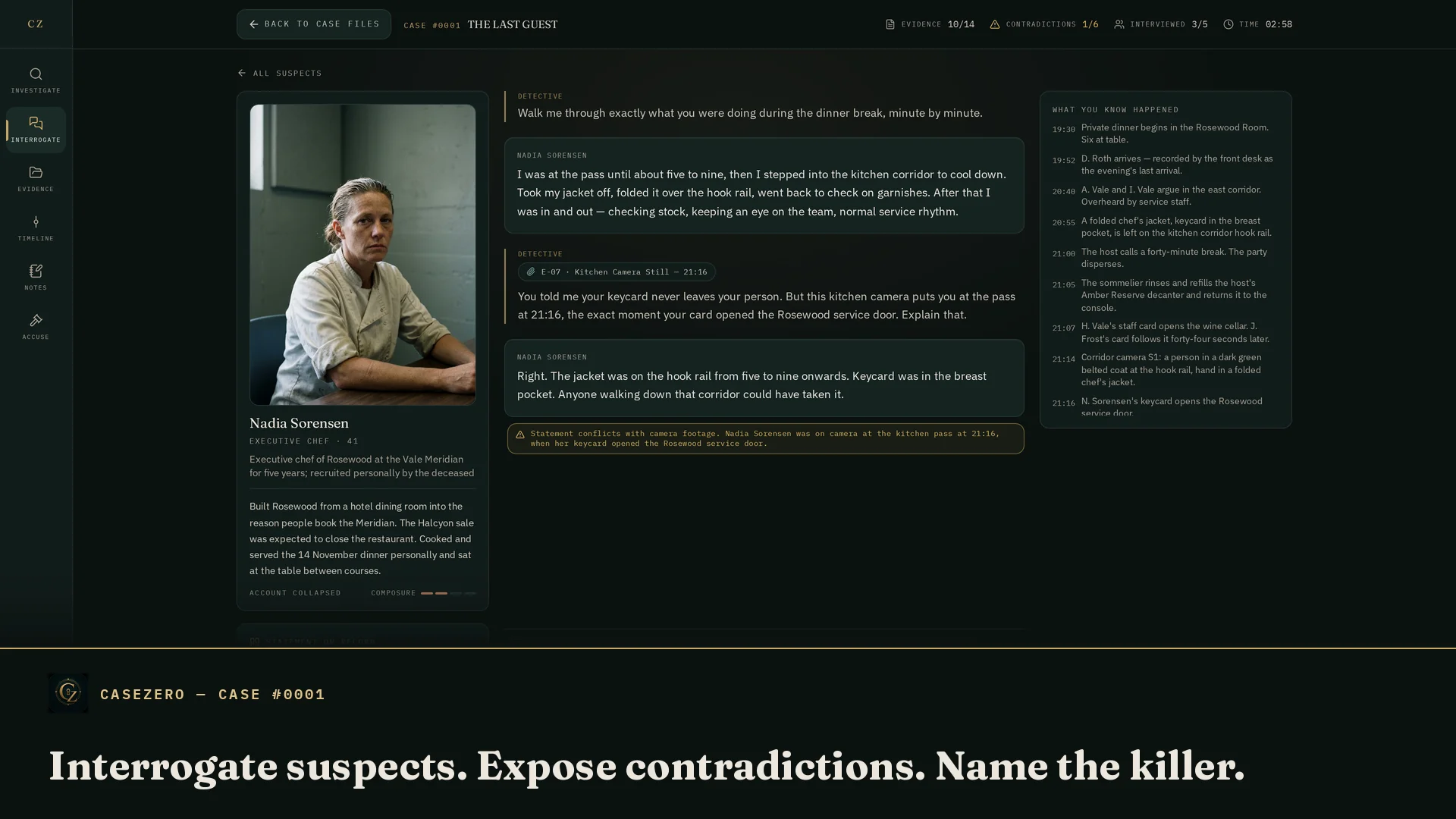This screenshot has height=819, width=1456.
Task: Select the 20:55 folded chef's jacket entry
Action: point(1165,227)
